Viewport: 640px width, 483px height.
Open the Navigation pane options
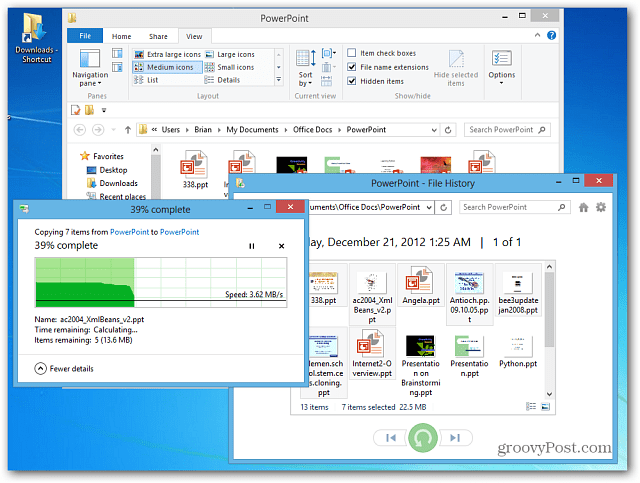[90, 68]
